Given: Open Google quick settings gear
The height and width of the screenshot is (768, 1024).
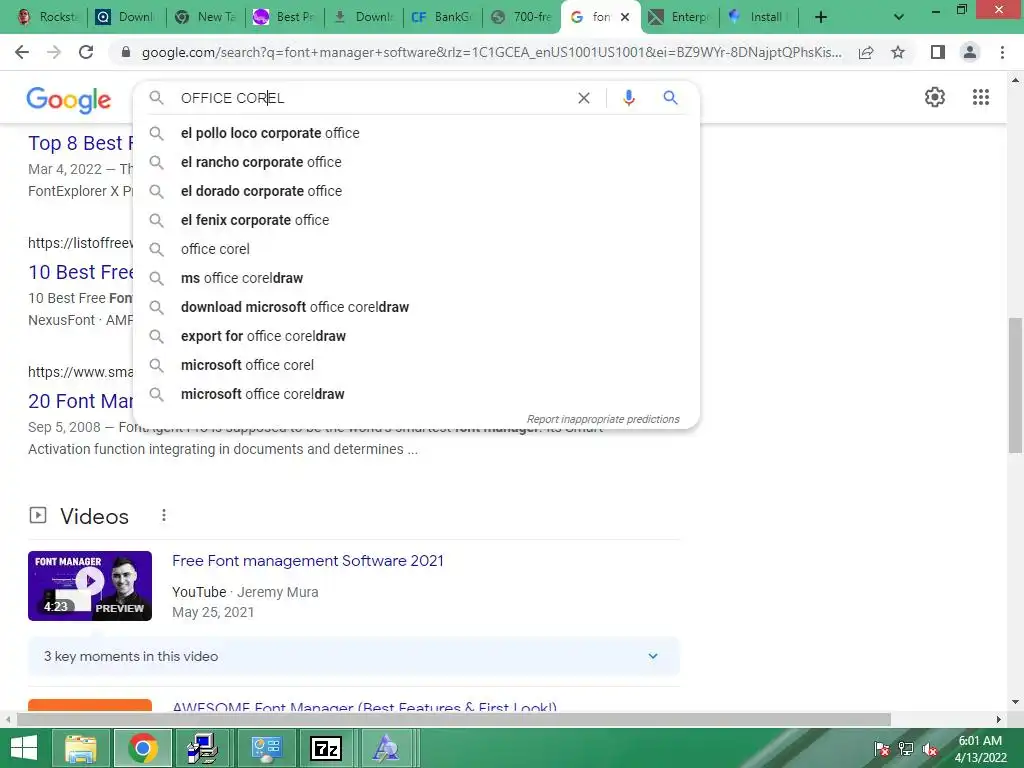Looking at the screenshot, I should click(x=935, y=97).
